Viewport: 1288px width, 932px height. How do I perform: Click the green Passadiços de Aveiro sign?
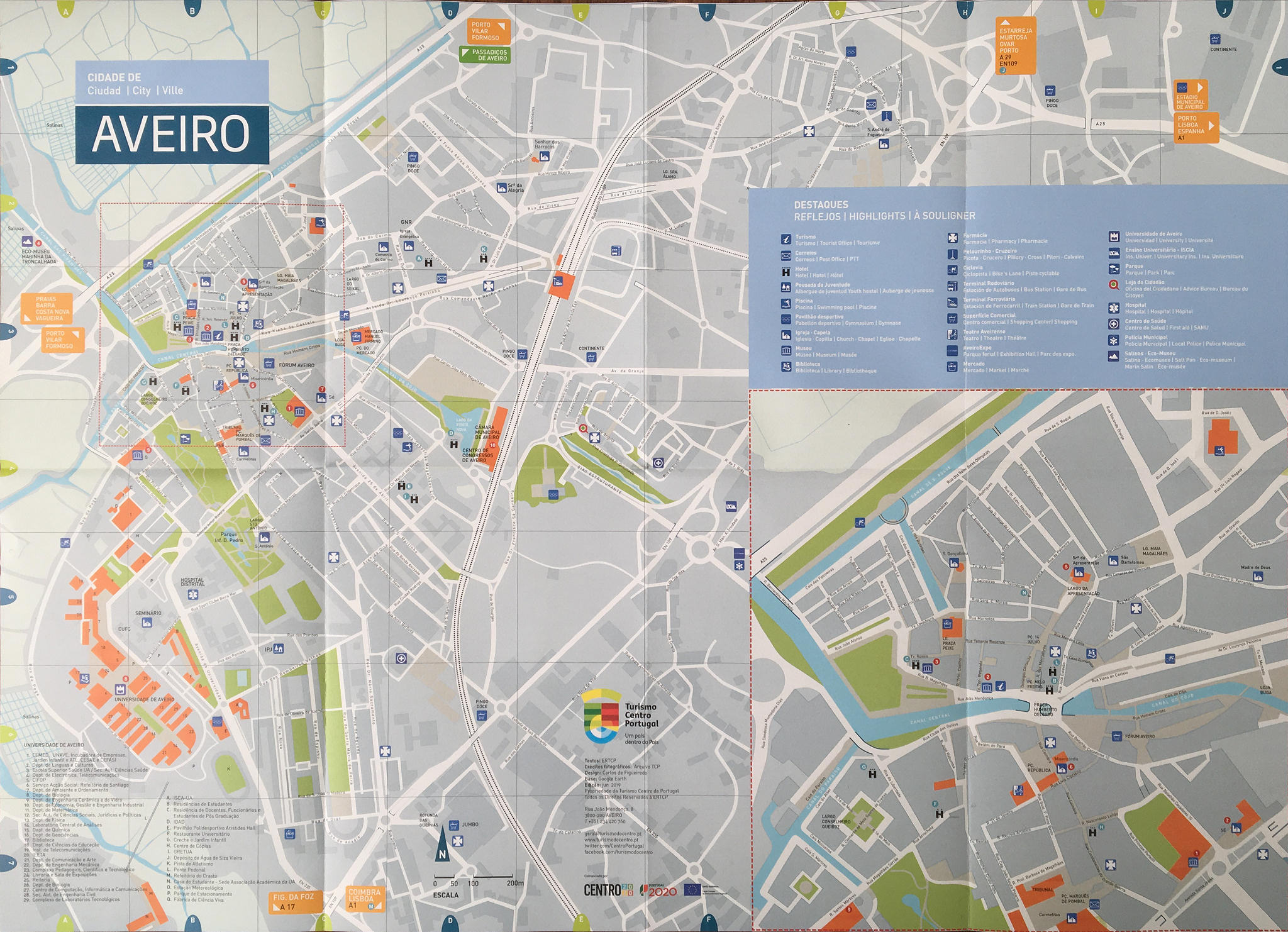(x=484, y=55)
